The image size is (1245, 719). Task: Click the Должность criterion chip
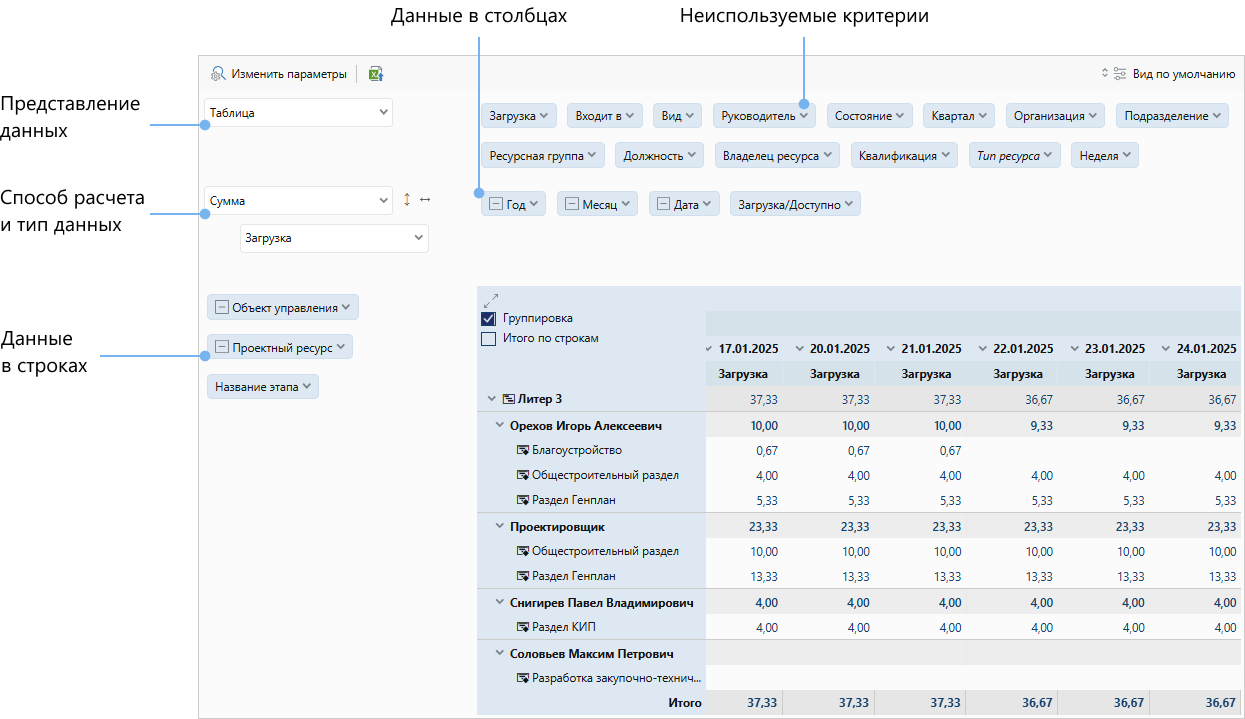click(x=659, y=155)
